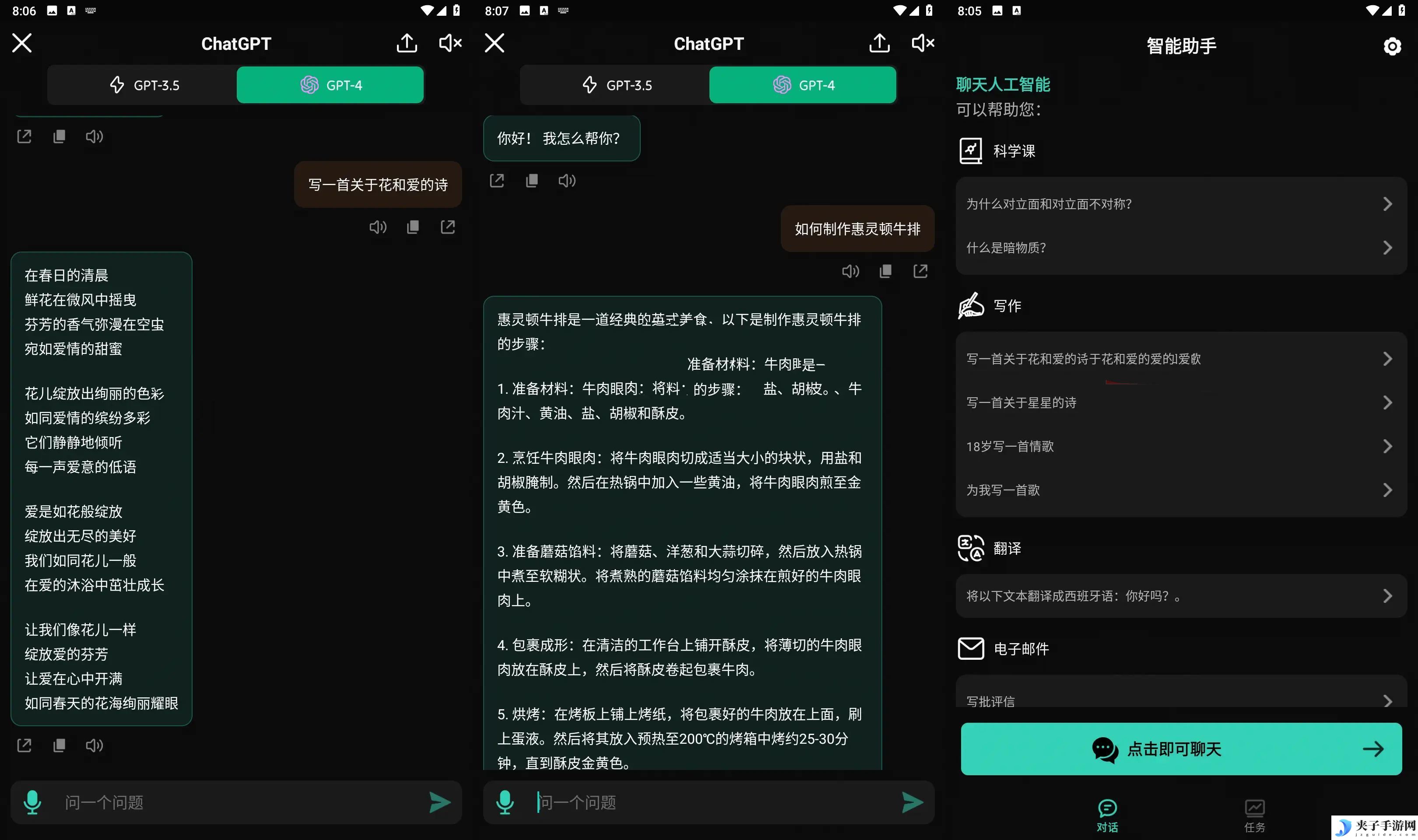Open 将以下文本翻译成西班牙语 suggestion

[1181, 595]
